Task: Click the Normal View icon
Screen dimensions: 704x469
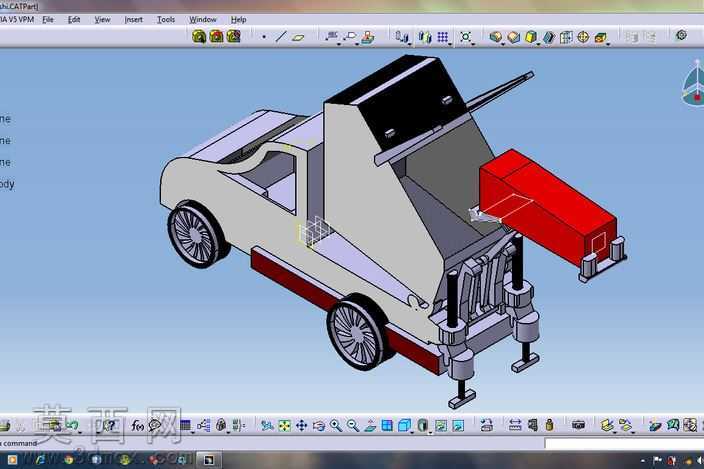Action: 370,425
